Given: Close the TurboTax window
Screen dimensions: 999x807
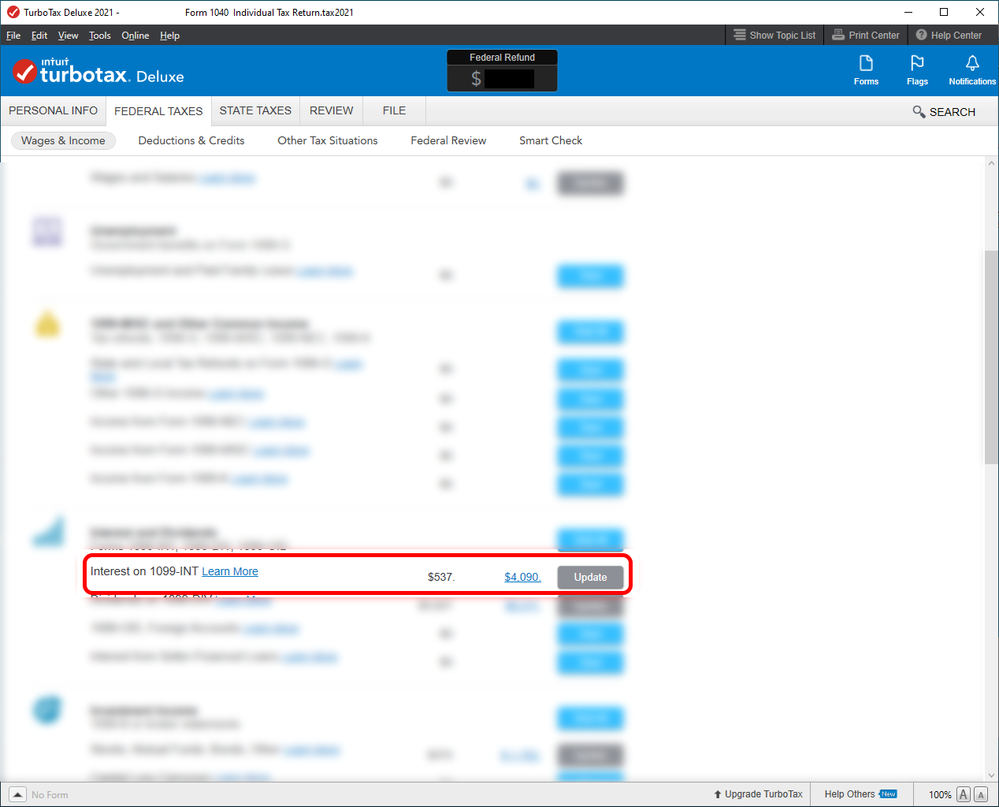Looking at the screenshot, I should 980,12.
